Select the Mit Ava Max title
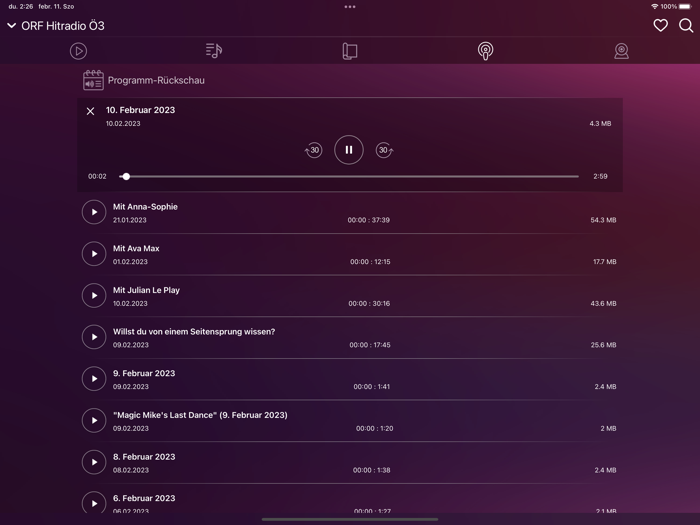The image size is (700, 525). [x=136, y=248]
